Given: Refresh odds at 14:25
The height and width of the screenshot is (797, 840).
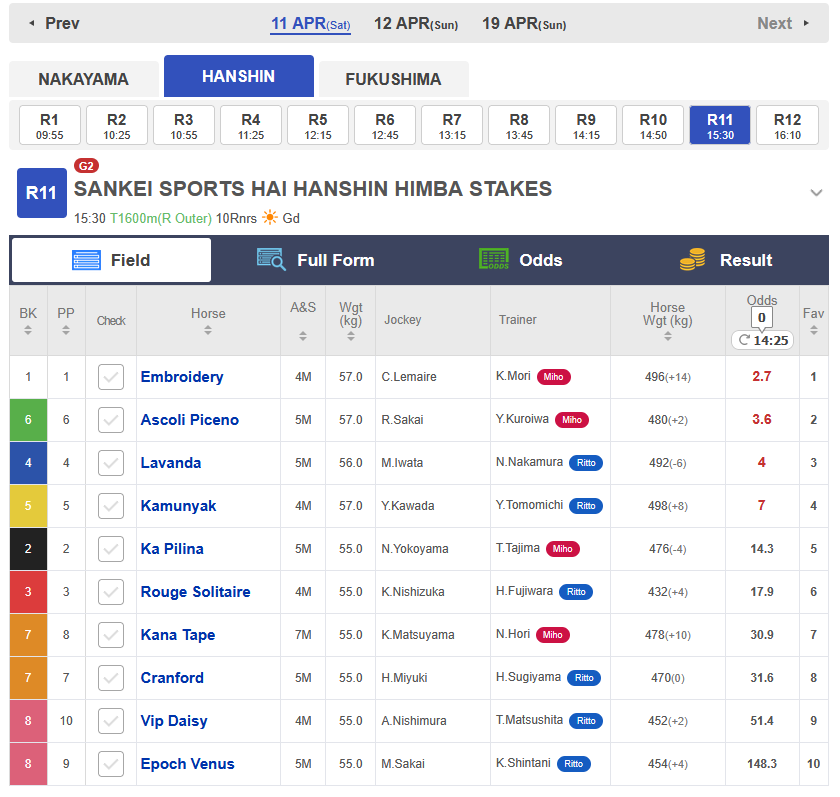Looking at the screenshot, I should [x=762, y=340].
